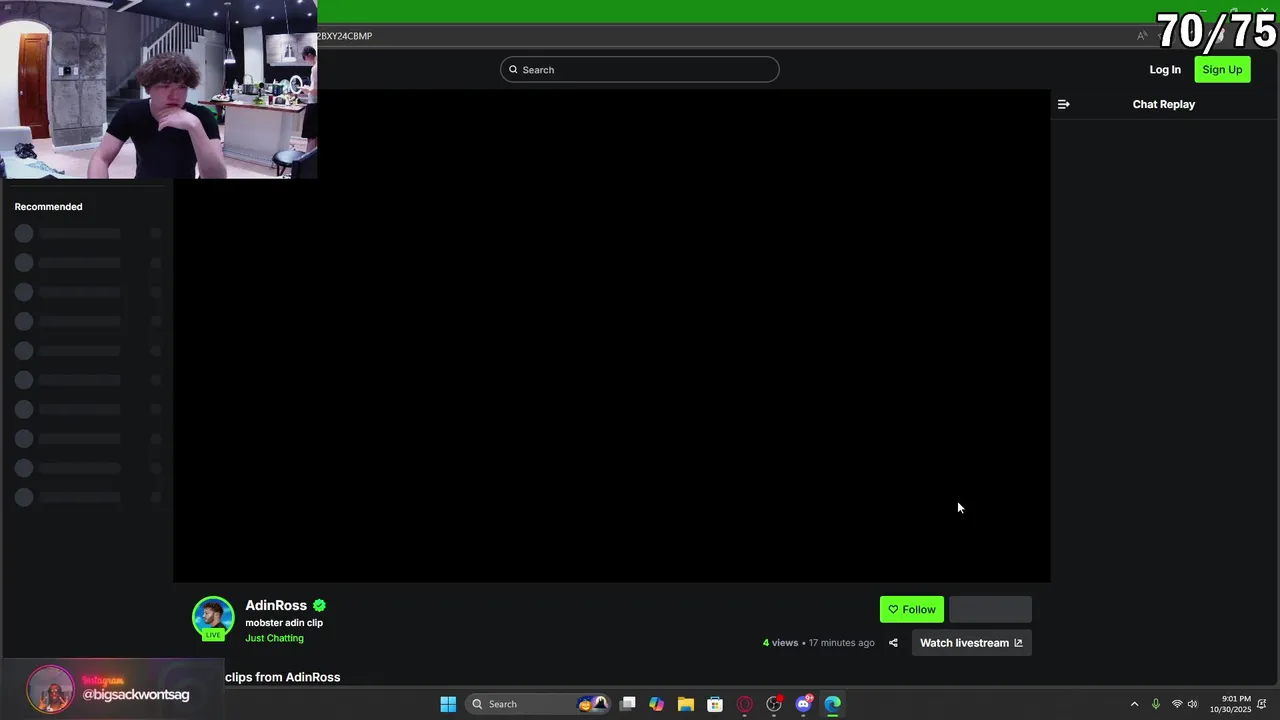Screen dimensions: 1280x720
Task: Open Task View on the taskbar
Action: point(628,704)
